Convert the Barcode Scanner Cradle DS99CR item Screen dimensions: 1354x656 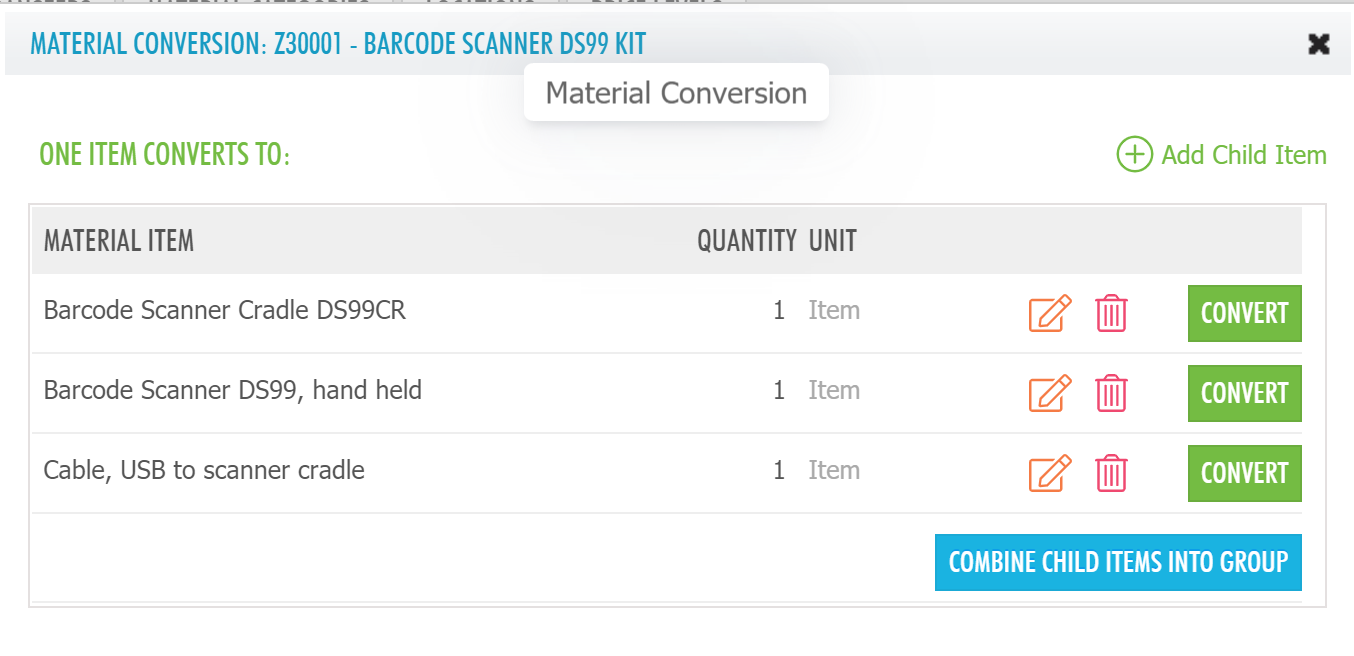coord(1244,313)
